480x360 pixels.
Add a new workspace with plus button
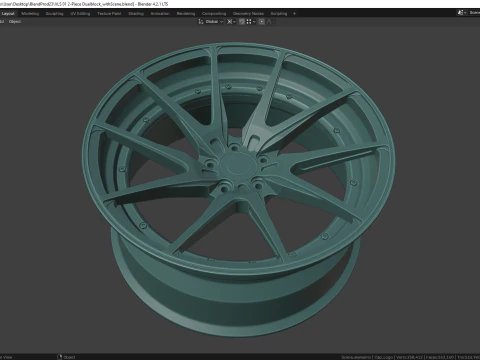coord(294,14)
